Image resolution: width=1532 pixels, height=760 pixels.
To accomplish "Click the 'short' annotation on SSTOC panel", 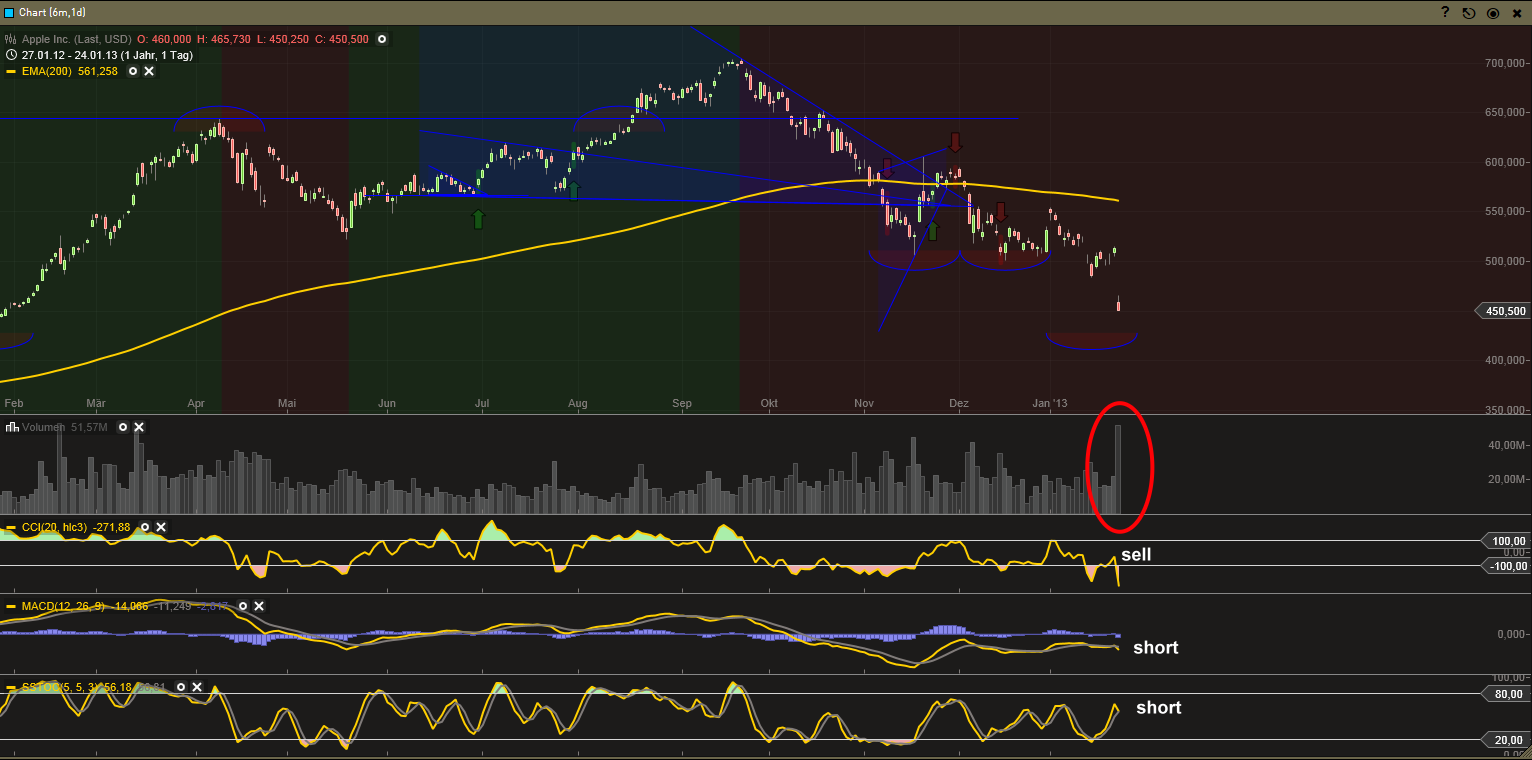I will coord(1159,708).
